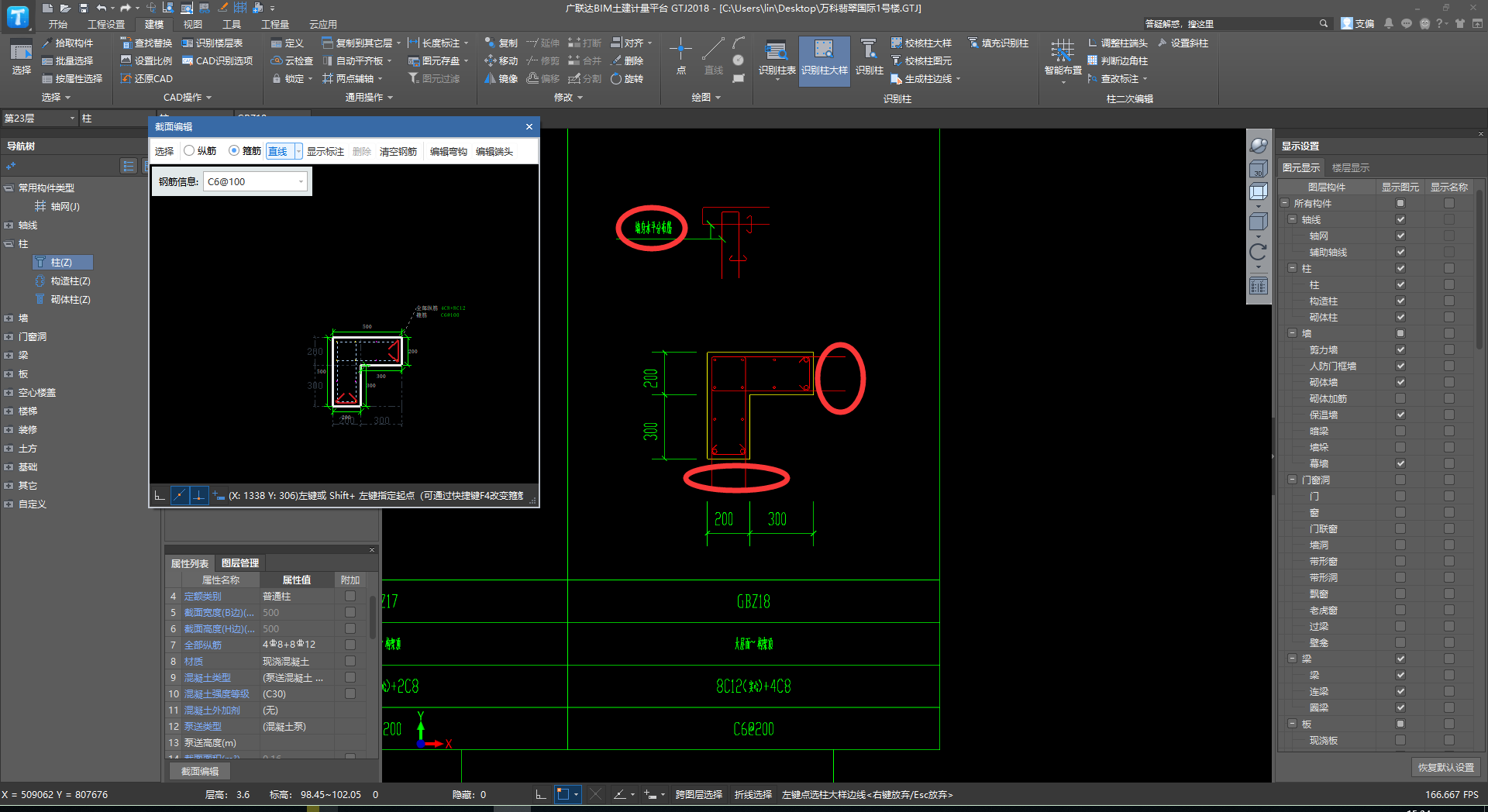Click 判断边角柱 tool

pos(1118,61)
